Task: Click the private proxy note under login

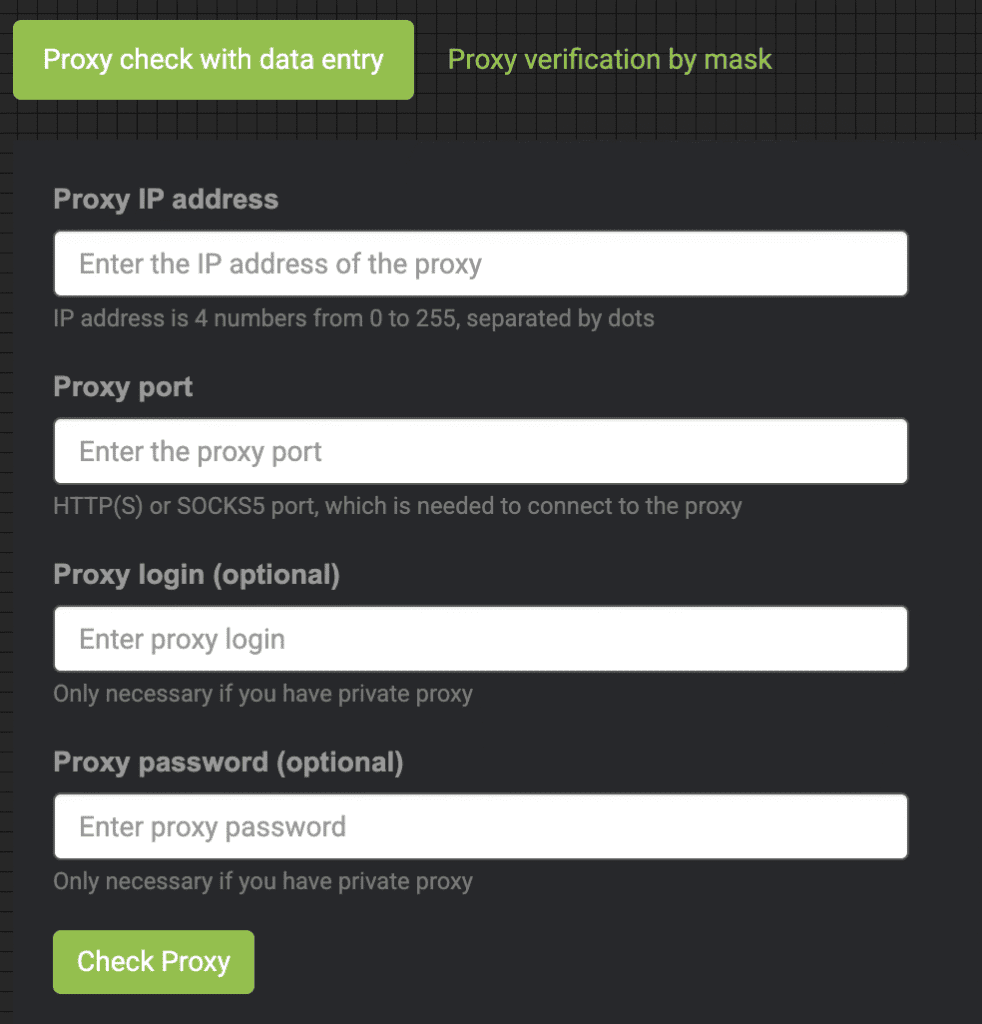Action: point(262,693)
